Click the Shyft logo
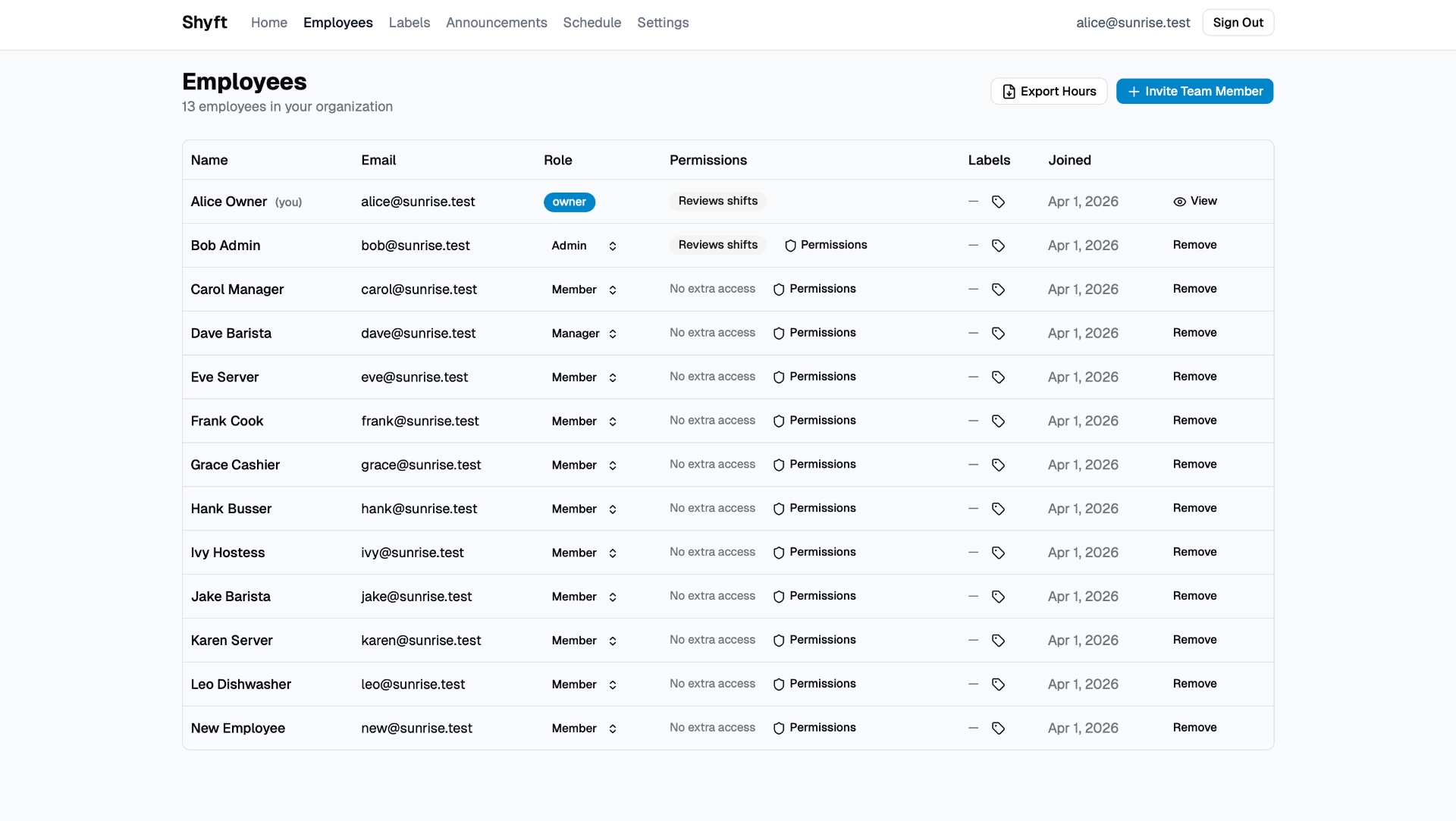The width and height of the screenshot is (1456, 821). point(205,23)
